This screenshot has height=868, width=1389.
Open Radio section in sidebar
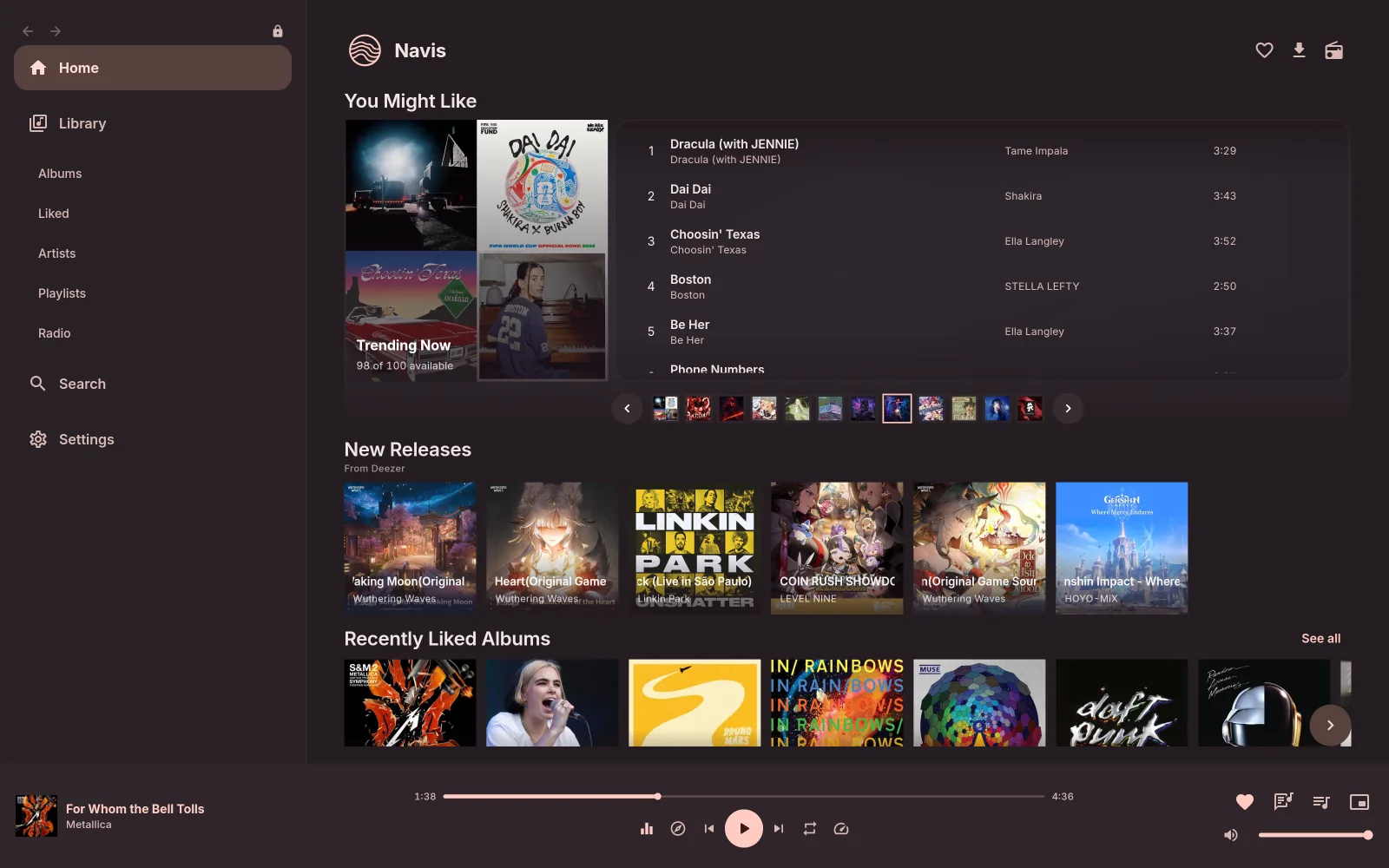[x=55, y=333]
